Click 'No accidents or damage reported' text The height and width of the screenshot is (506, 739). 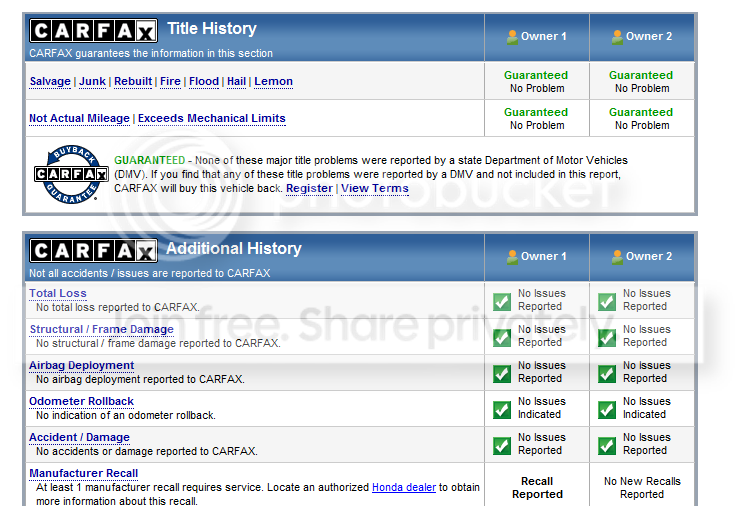coord(147,451)
